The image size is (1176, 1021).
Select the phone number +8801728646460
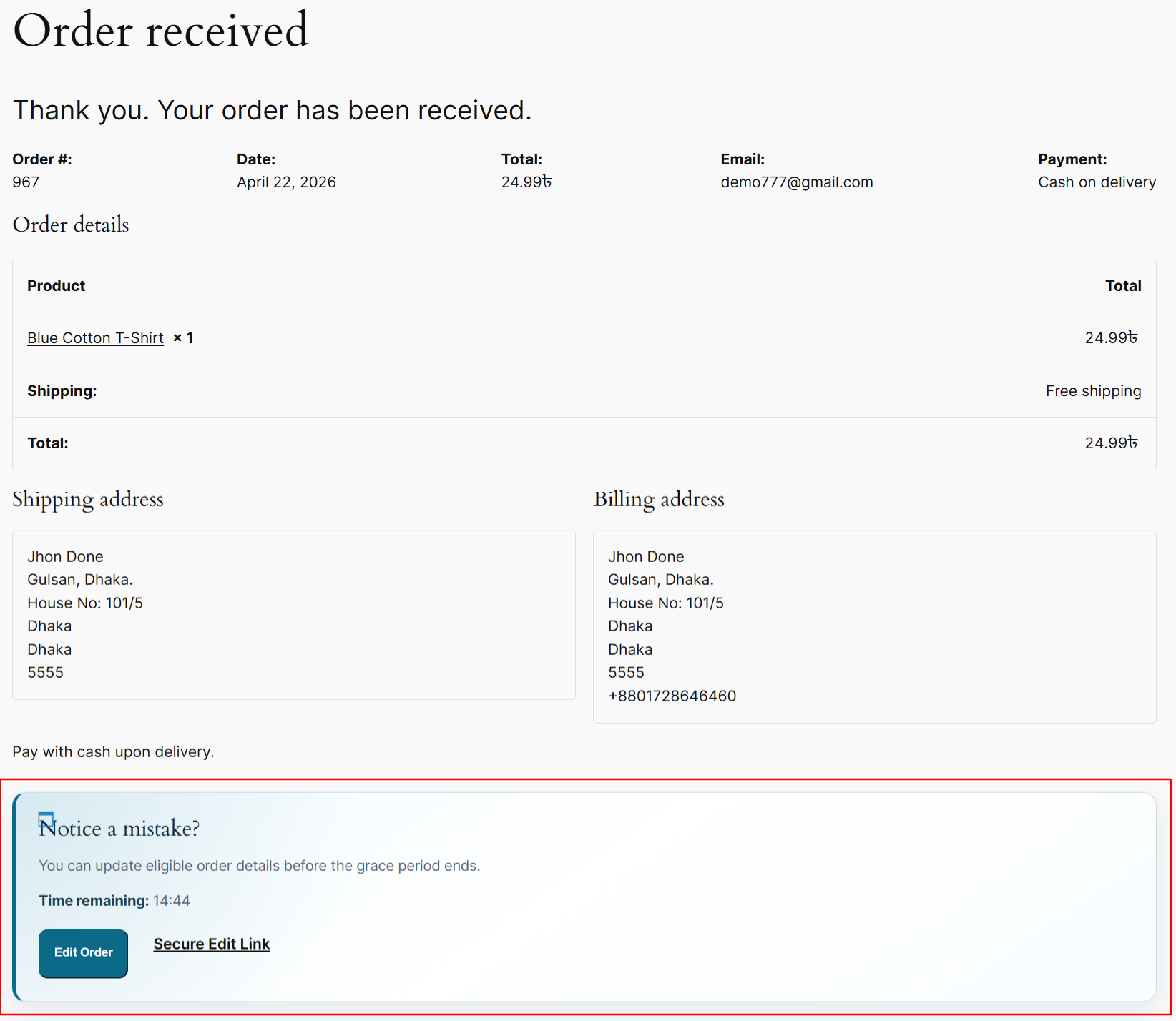pos(672,695)
